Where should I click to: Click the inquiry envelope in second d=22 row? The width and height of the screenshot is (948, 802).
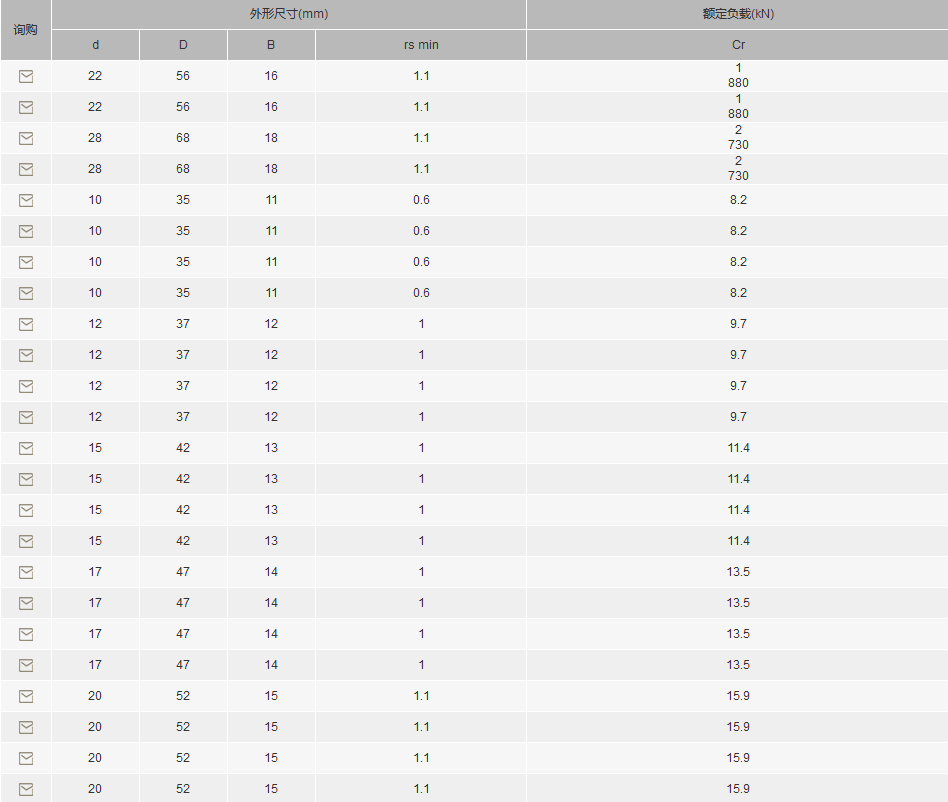(x=26, y=107)
